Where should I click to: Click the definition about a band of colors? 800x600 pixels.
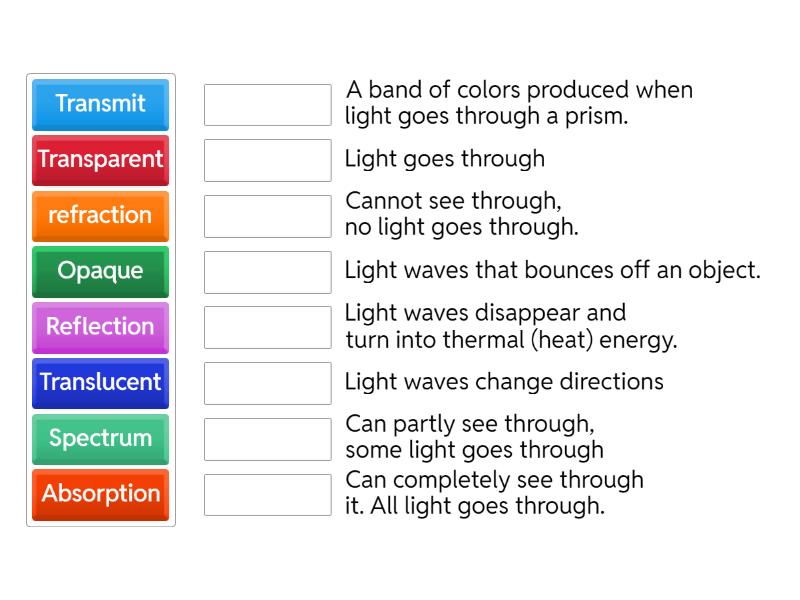pyautogui.click(x=519, y=102)
